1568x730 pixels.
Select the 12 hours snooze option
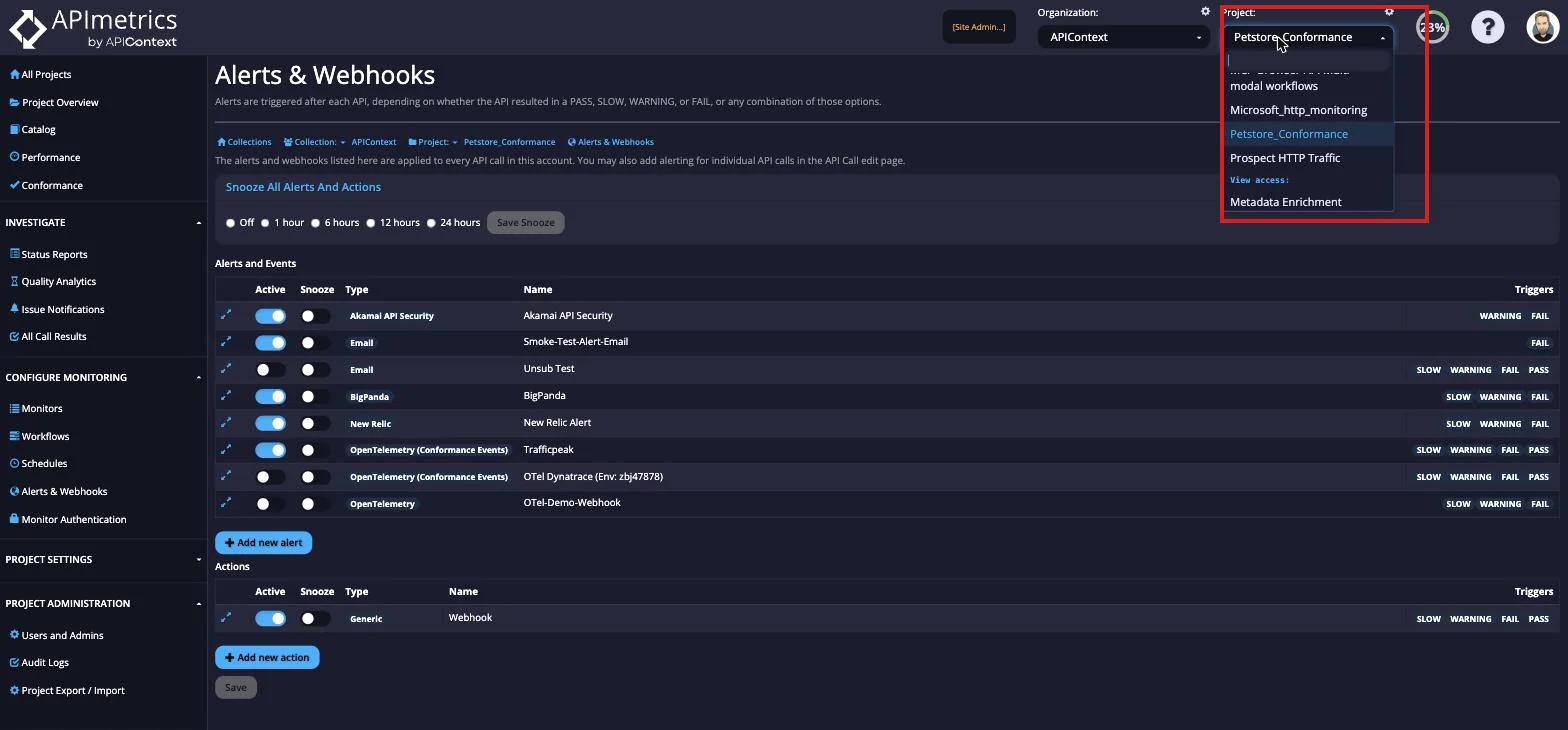tap(371, 223)
